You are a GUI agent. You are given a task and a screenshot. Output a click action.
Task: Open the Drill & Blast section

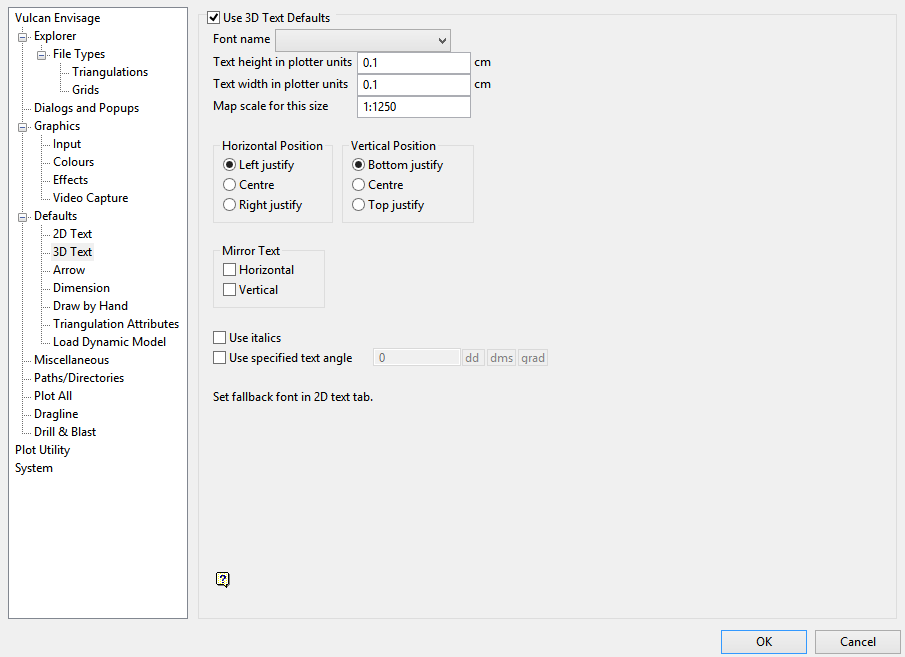point(65,432)
